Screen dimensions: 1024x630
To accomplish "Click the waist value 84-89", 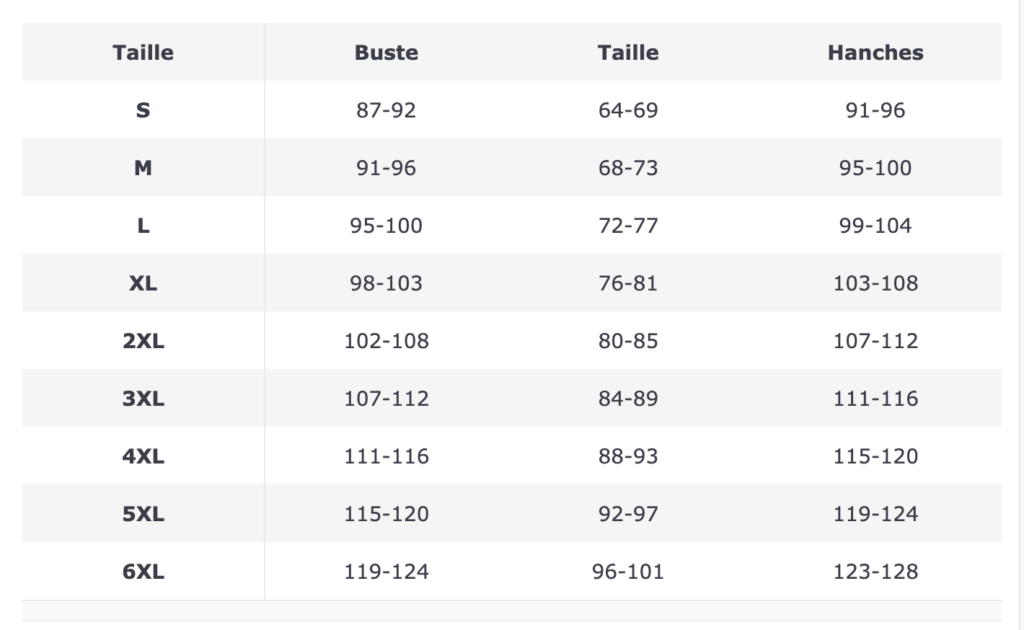I will (x=628, y=398).
